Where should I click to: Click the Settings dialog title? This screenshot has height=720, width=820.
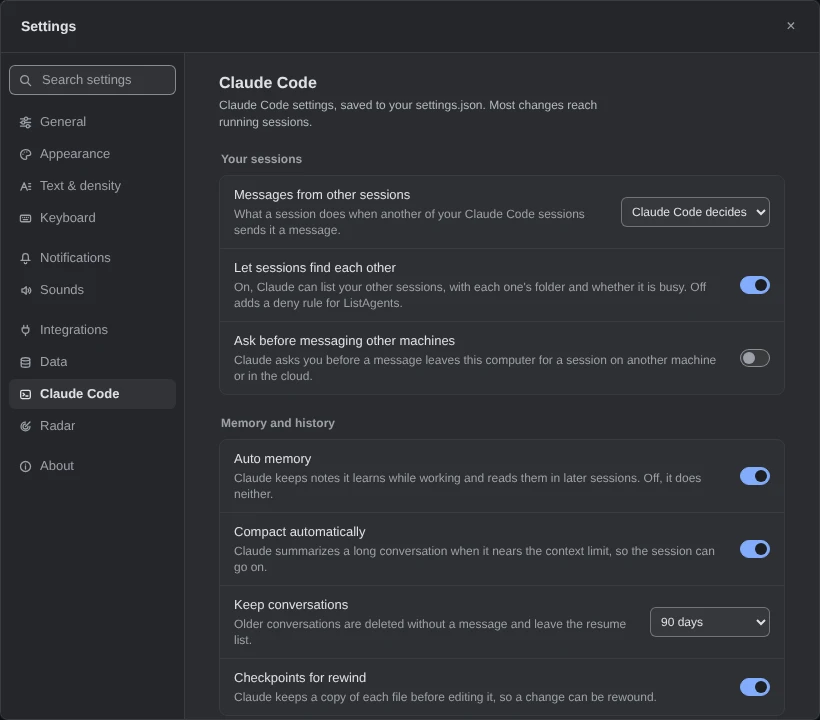pos(48,26)
